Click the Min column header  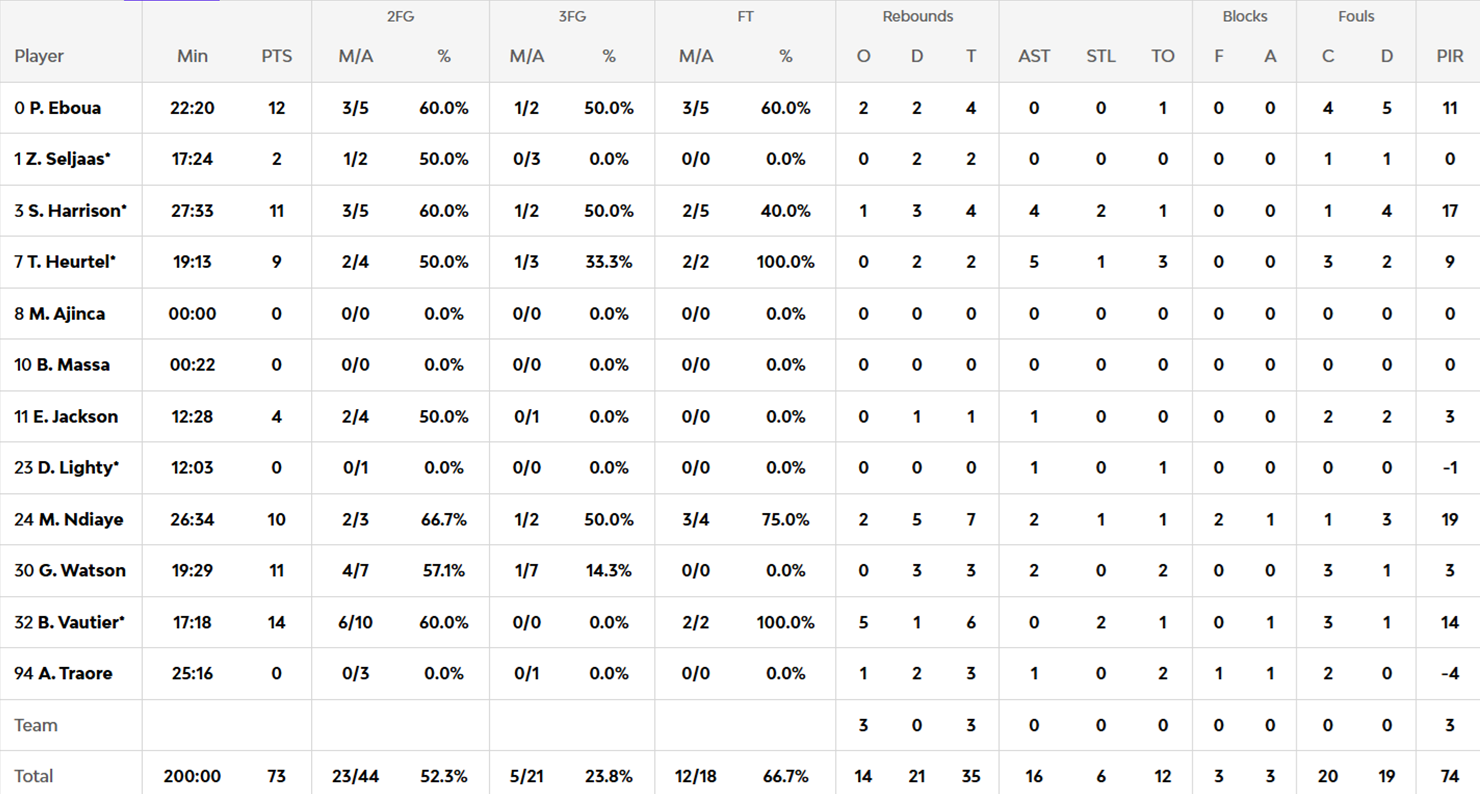(x=192, y=56)
